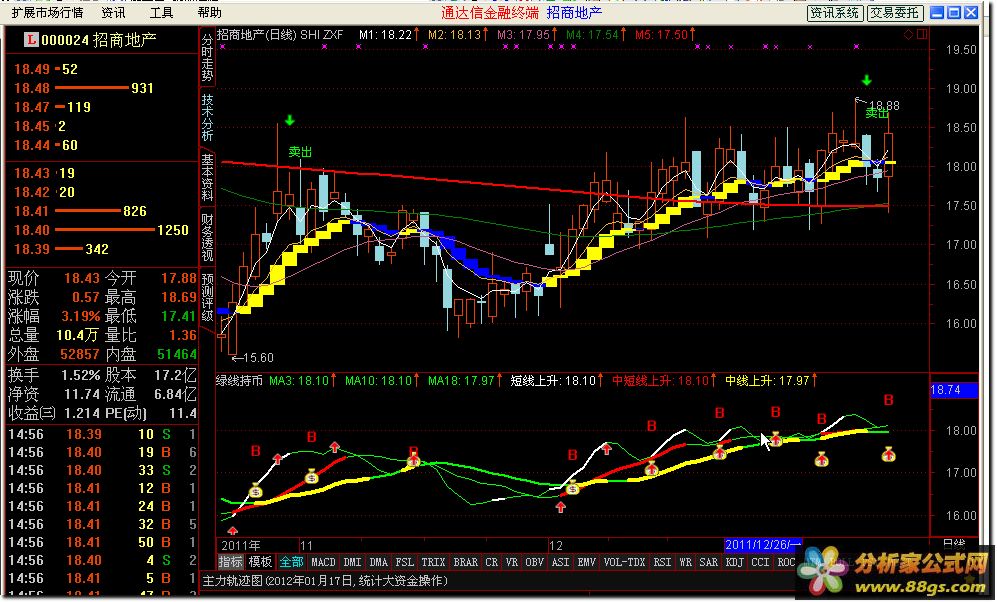Click the highlighted date 2011/12/26/一
Image resolution: width=997 pixels, height=602 pixels.
pyautogui.click(x=762, y=545)
